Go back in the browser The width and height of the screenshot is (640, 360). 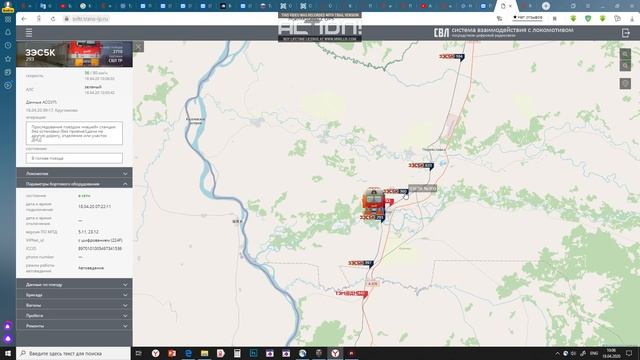point(24,19)
